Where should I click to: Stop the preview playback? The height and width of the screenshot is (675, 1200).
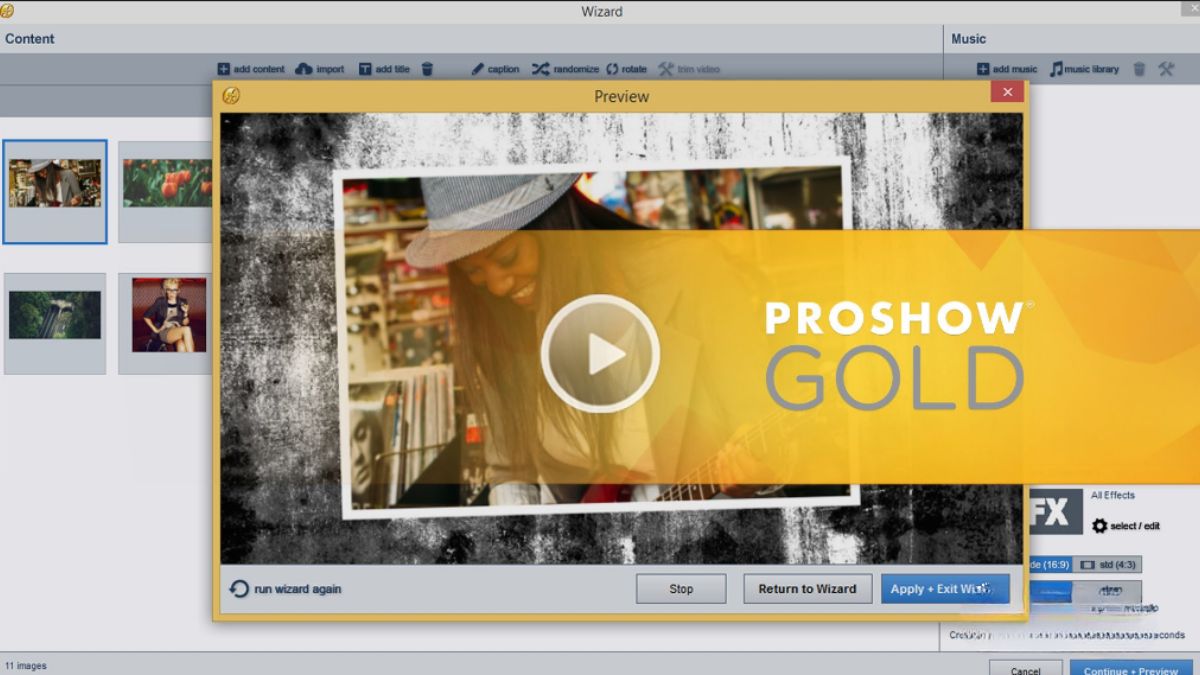(680, 589)
